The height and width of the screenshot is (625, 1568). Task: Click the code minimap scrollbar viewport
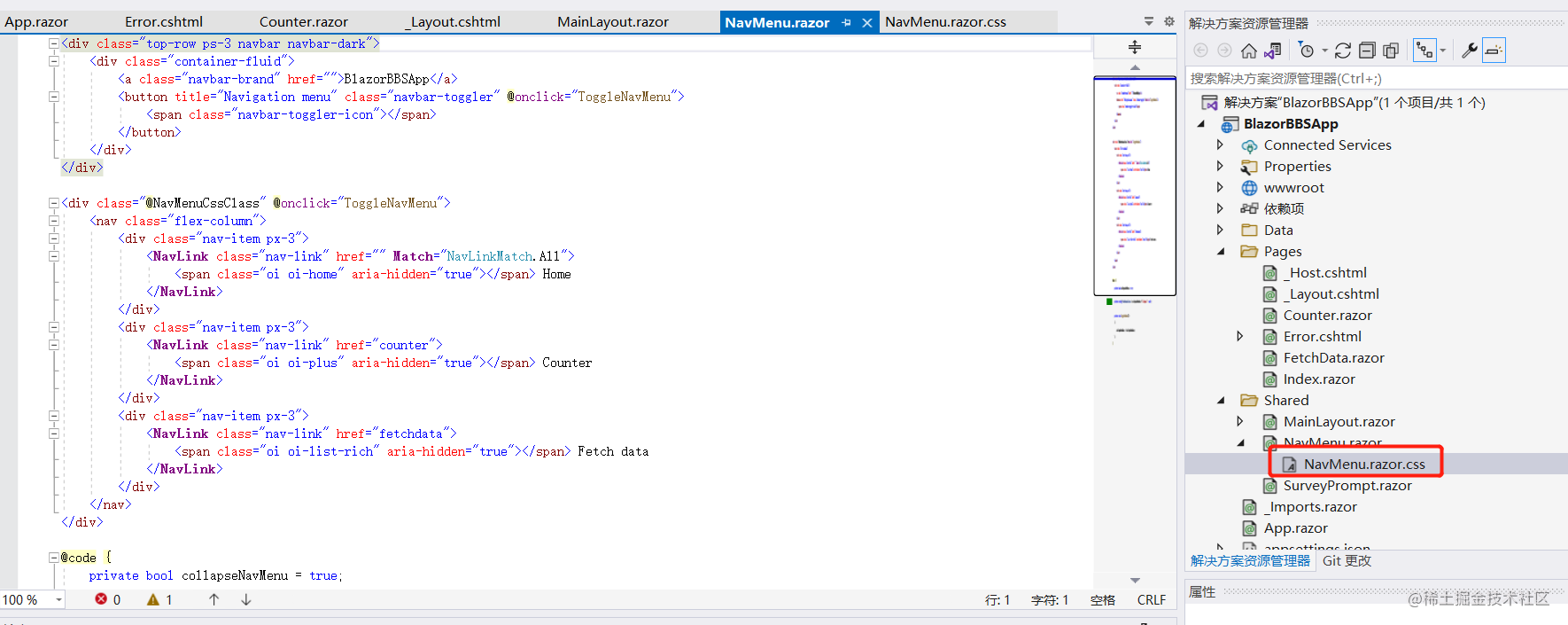(x=1135, y=186)
